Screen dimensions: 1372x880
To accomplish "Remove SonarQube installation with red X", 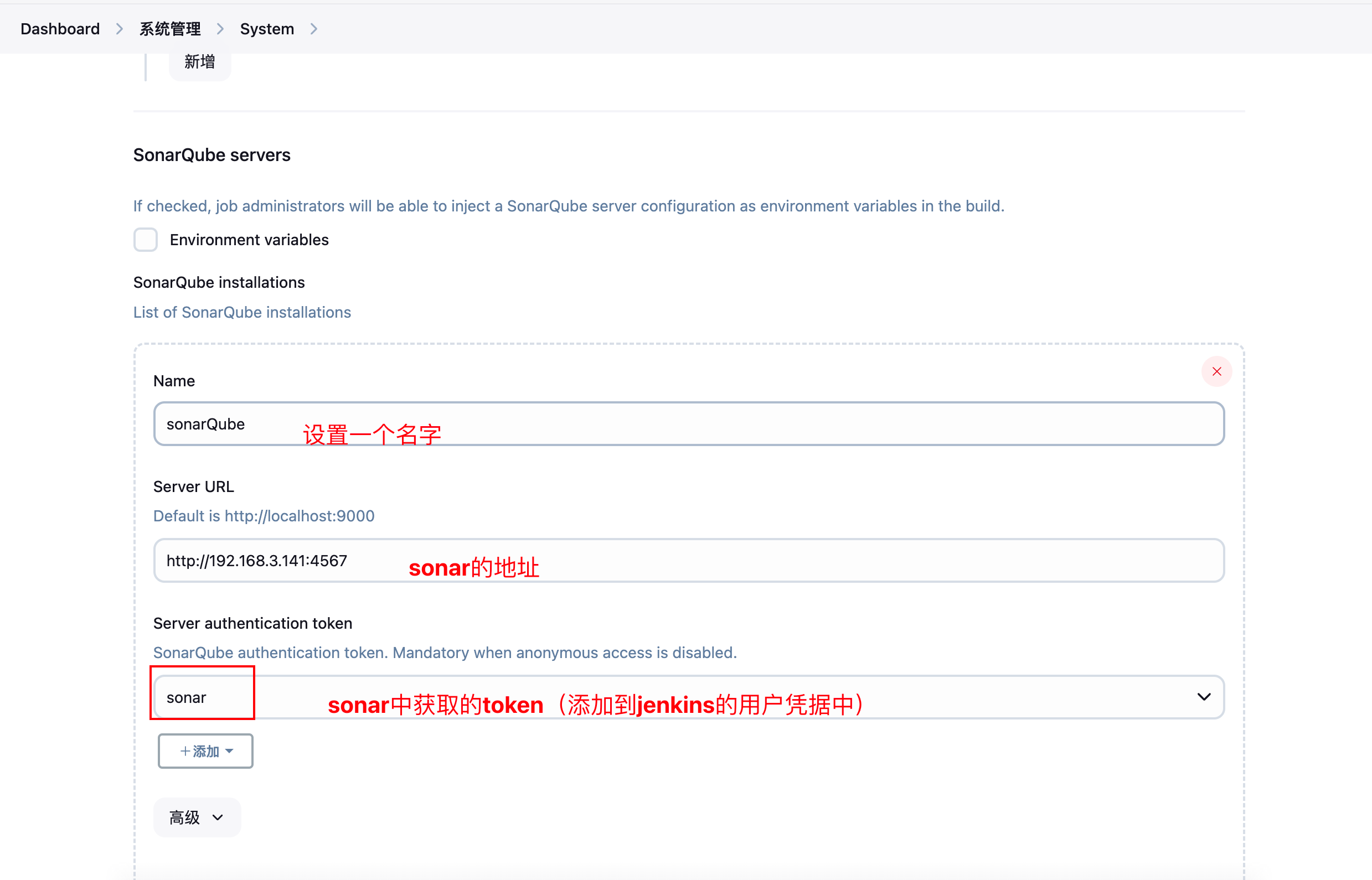I will click(x=1216, y=371).
